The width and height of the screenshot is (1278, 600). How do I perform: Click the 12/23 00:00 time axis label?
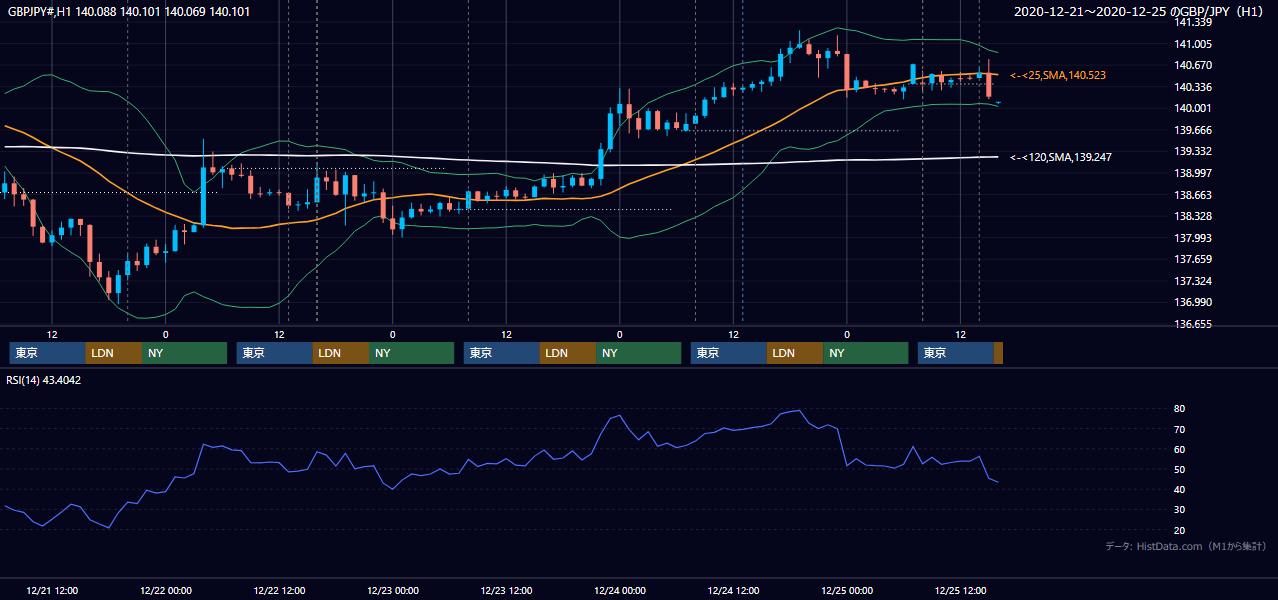tap(392, 590)
